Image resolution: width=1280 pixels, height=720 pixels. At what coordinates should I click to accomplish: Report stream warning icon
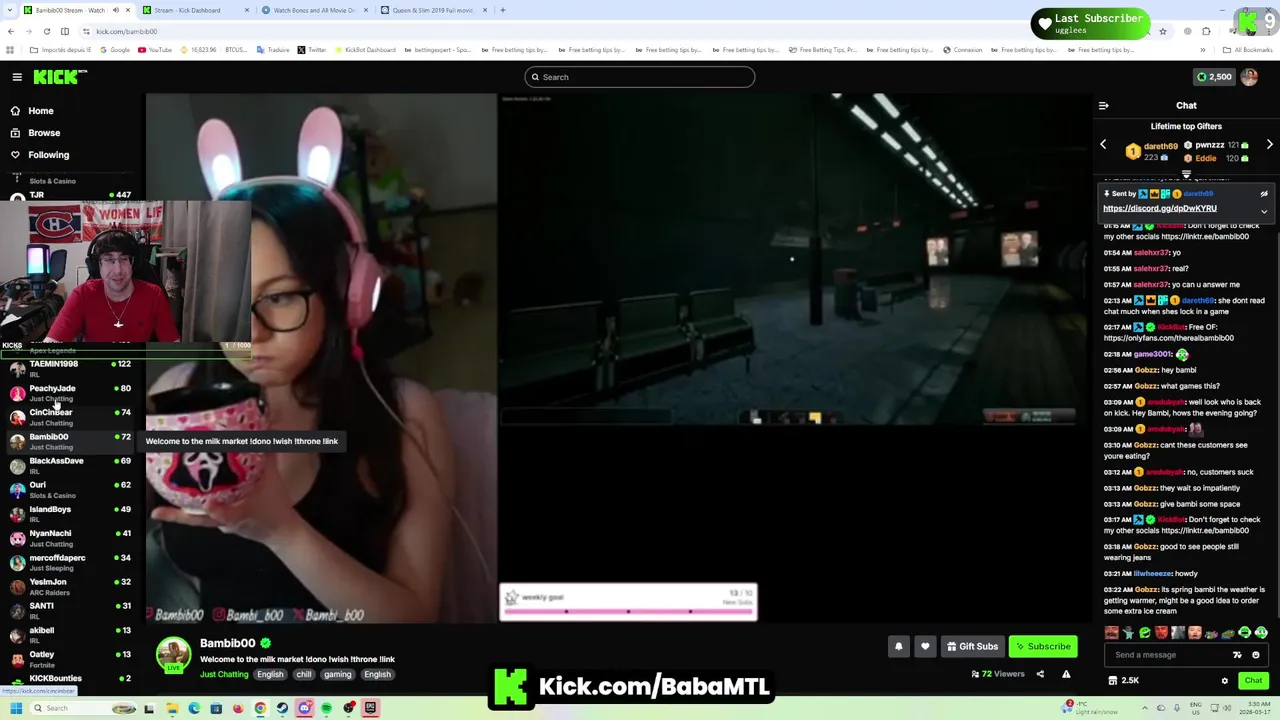click(x=1066, y=674)
